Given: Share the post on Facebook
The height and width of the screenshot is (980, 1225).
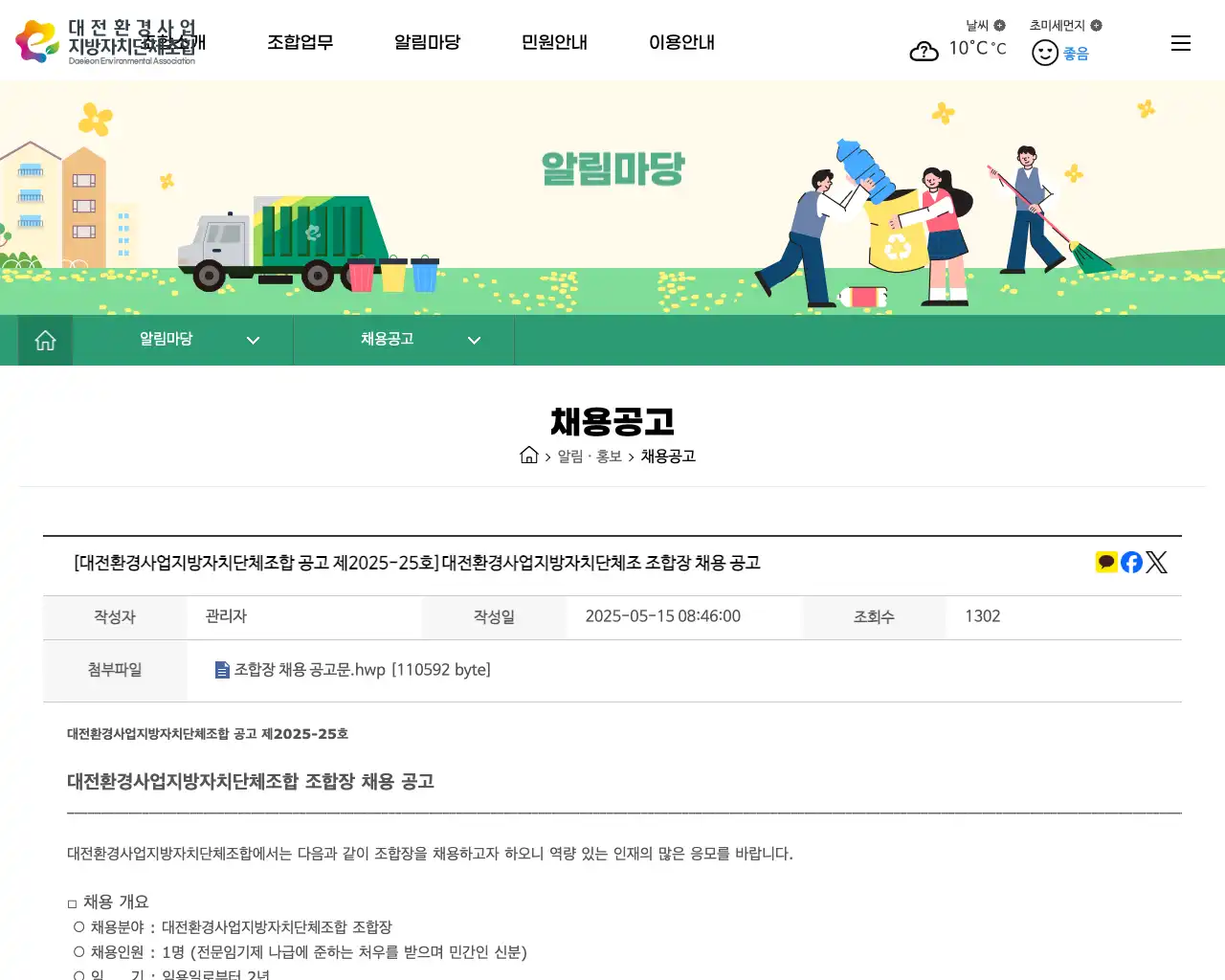Looking at the screenshot, I should click(x=1130, y=562).
